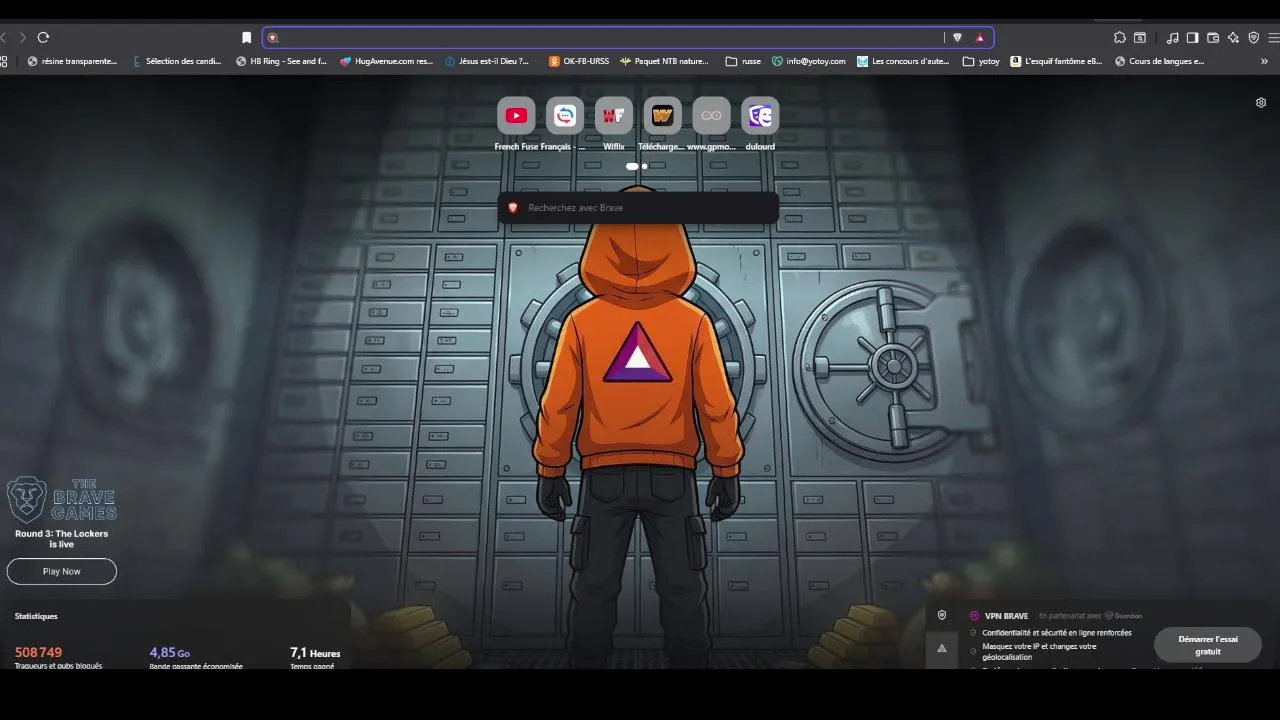Screen dimensions: 1280x720
Task: Click the Play Now button
Action: pyautogui.click(x=62, y=571)
